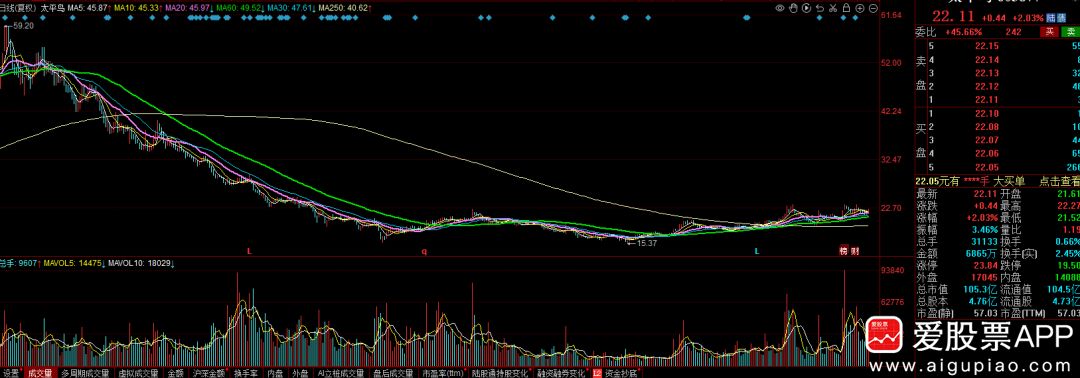The height and width of the screenshot is (378, 1080).
Task: Click the 财 marker on chart
Action: pyautogui.click(x=855, y=251)
